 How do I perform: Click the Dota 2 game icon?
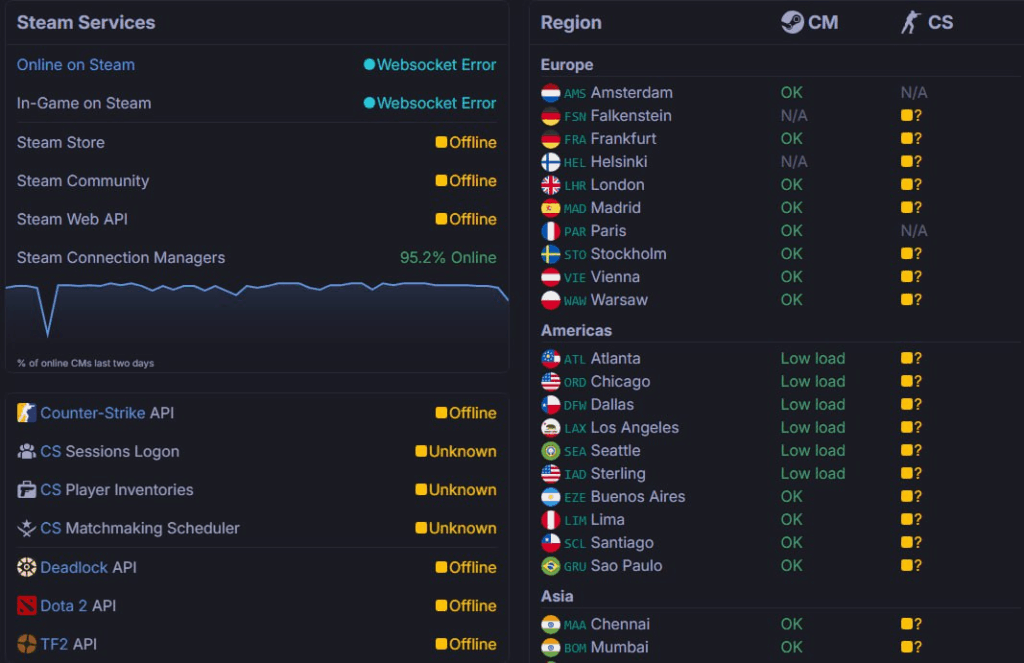coord(27,606)
